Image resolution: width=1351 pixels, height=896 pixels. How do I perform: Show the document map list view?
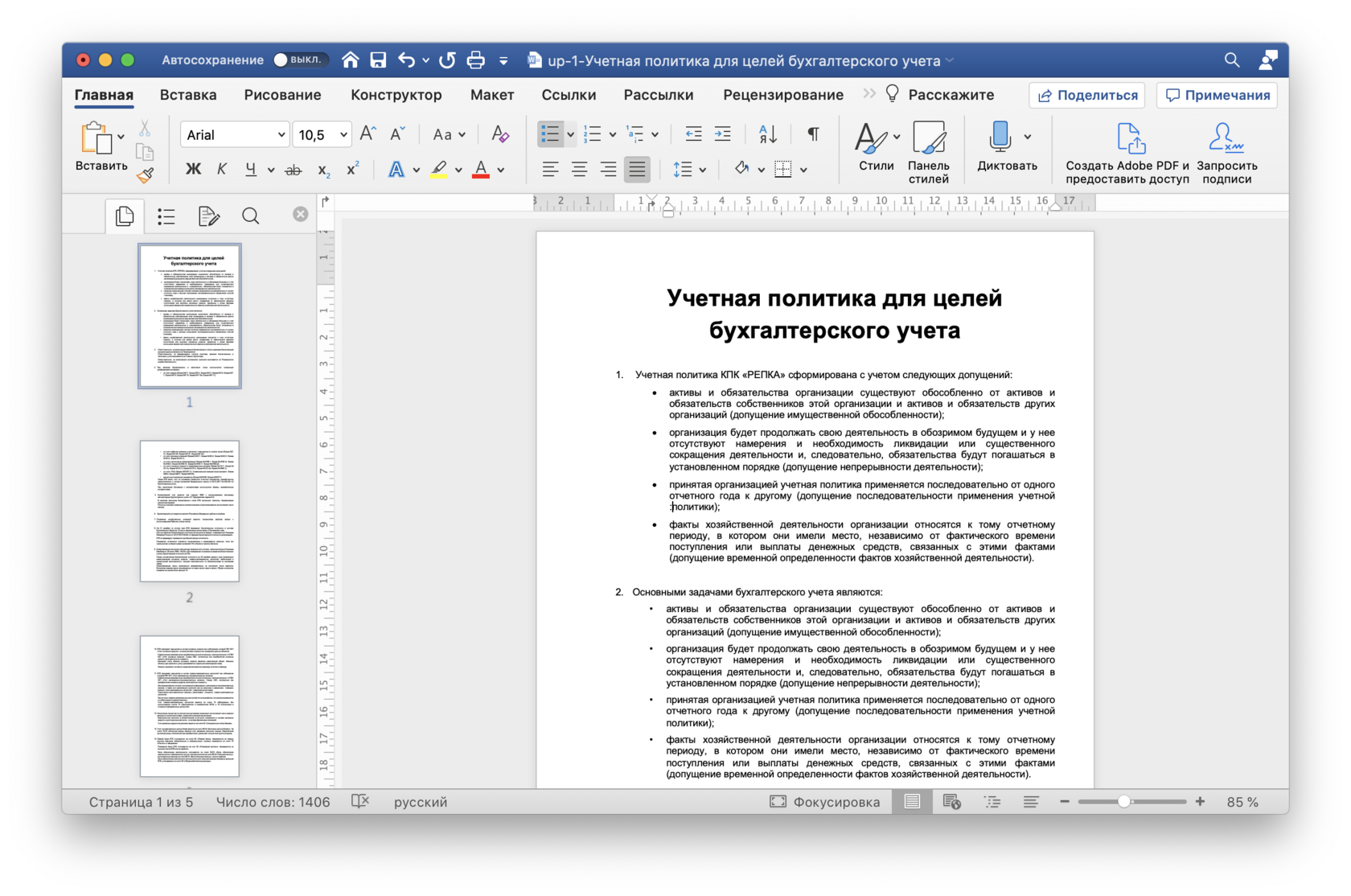[x=166, y=216]
